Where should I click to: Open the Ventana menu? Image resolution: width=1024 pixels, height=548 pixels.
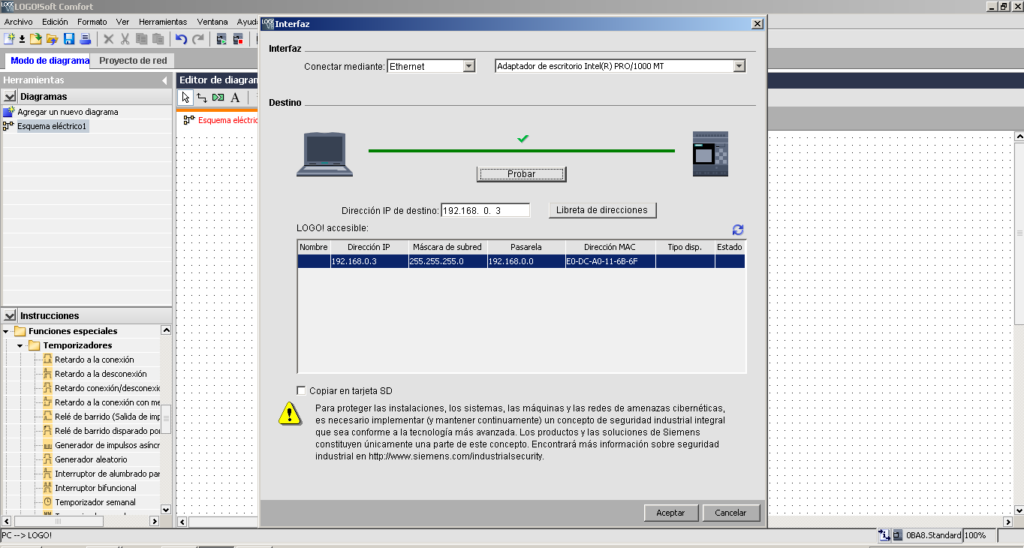pyautogui.click(x=212, y=22)
